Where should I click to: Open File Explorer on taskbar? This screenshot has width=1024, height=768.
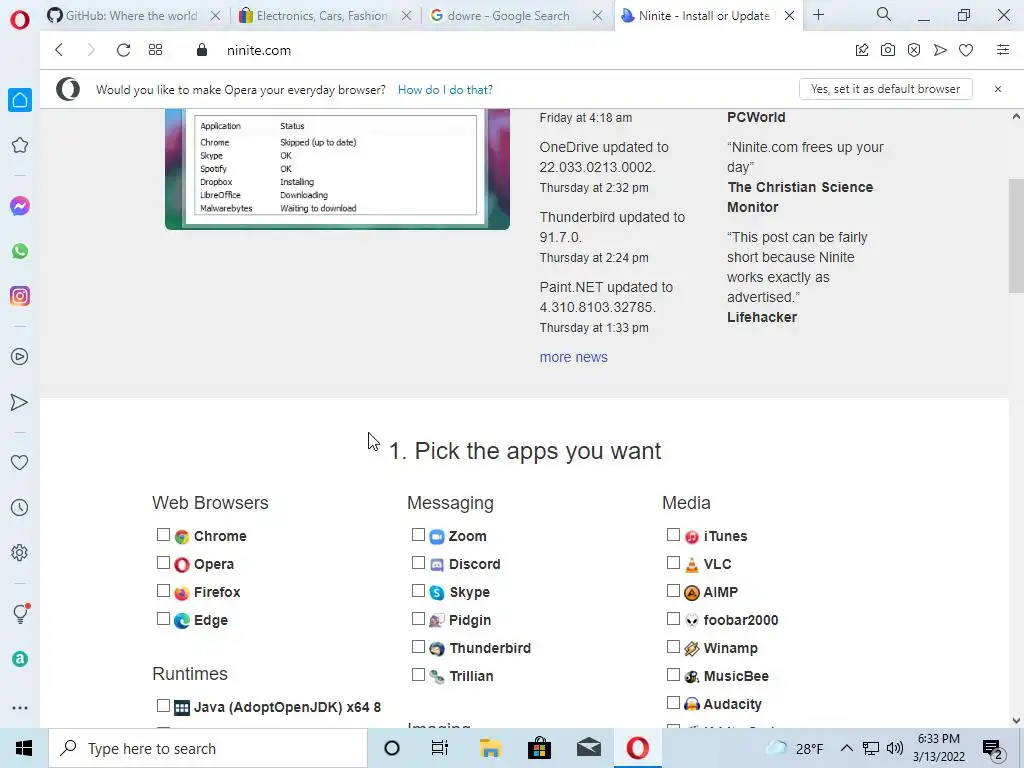[490, 748]
